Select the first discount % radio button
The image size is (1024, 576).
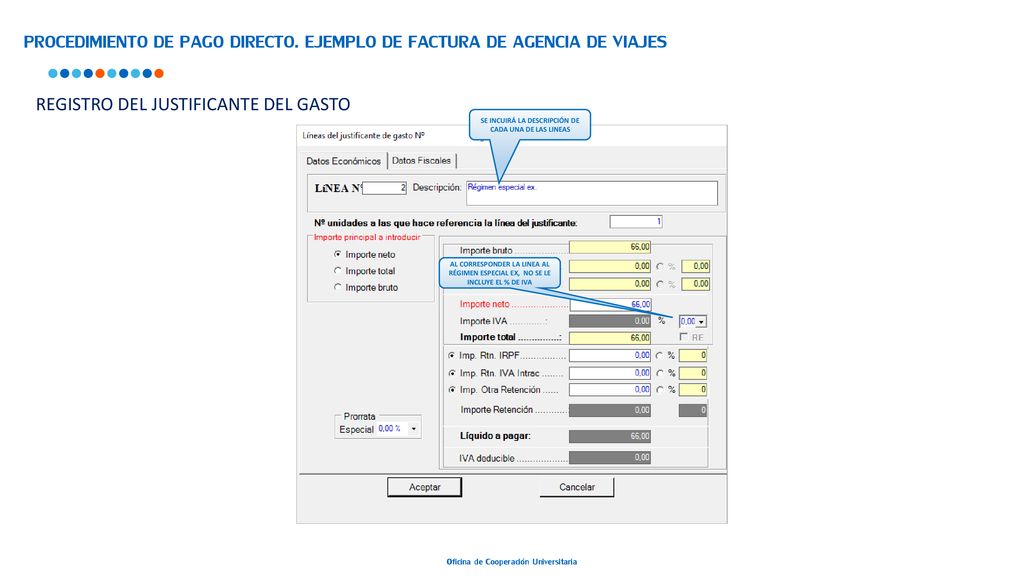point(660,266)
